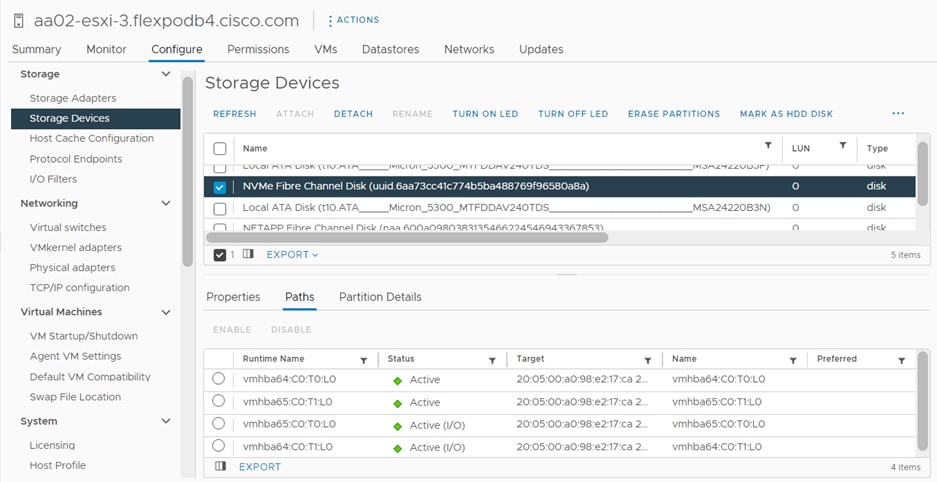
Task: Click ERASE PARTITIONS
Action: [x=674, y=114]
